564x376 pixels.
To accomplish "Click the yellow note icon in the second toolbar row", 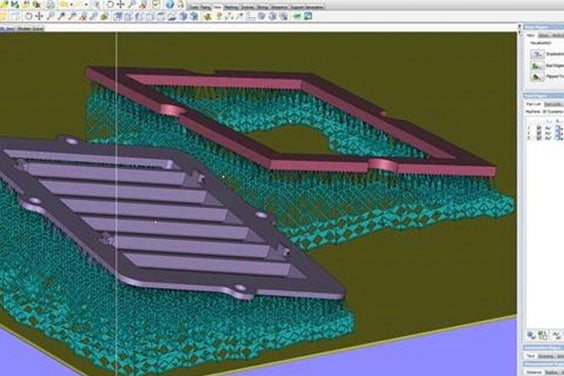I will (x=3, y=16).
